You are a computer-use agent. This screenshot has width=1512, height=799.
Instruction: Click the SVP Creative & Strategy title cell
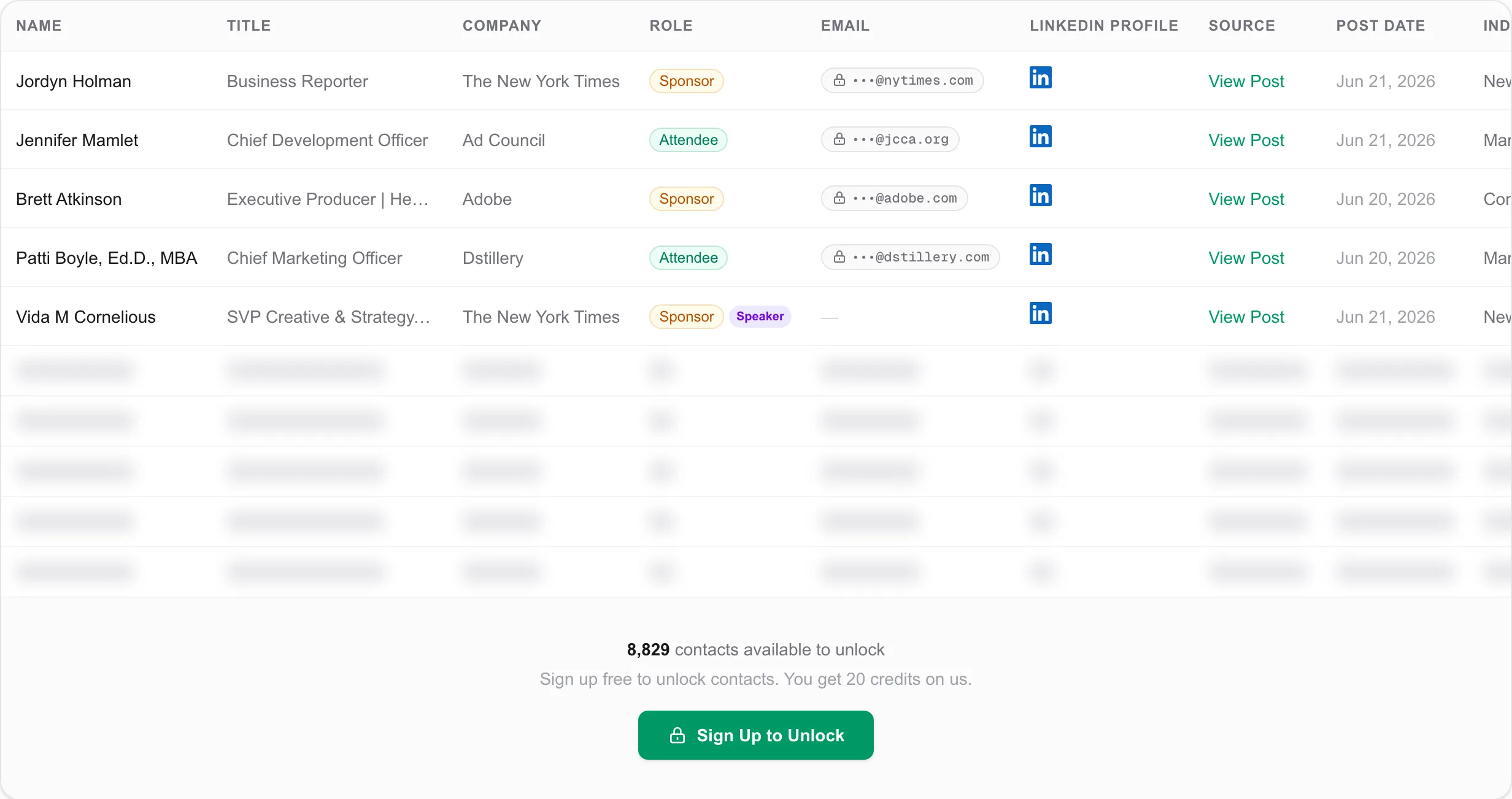(x=328, y=317)
